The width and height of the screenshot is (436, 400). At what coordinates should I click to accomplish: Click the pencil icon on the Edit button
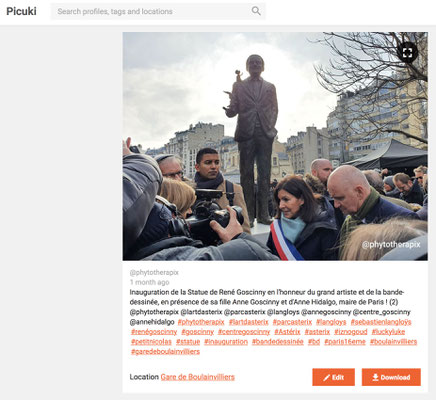(x=327, y=377)
